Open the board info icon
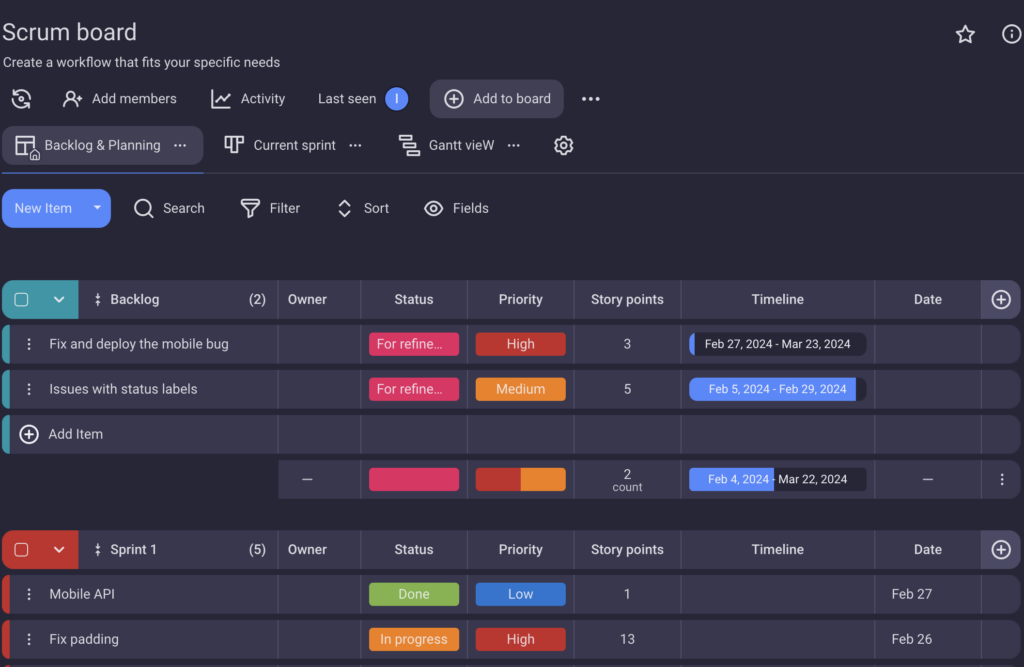 [x=1011, y=34]
